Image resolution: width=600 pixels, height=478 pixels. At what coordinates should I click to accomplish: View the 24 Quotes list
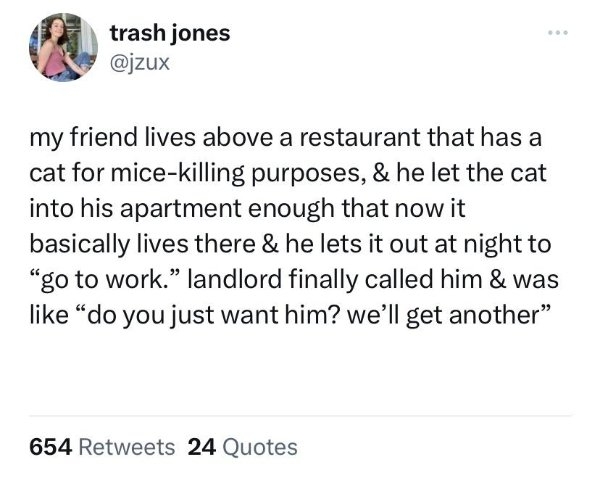(x=242, y=446)
